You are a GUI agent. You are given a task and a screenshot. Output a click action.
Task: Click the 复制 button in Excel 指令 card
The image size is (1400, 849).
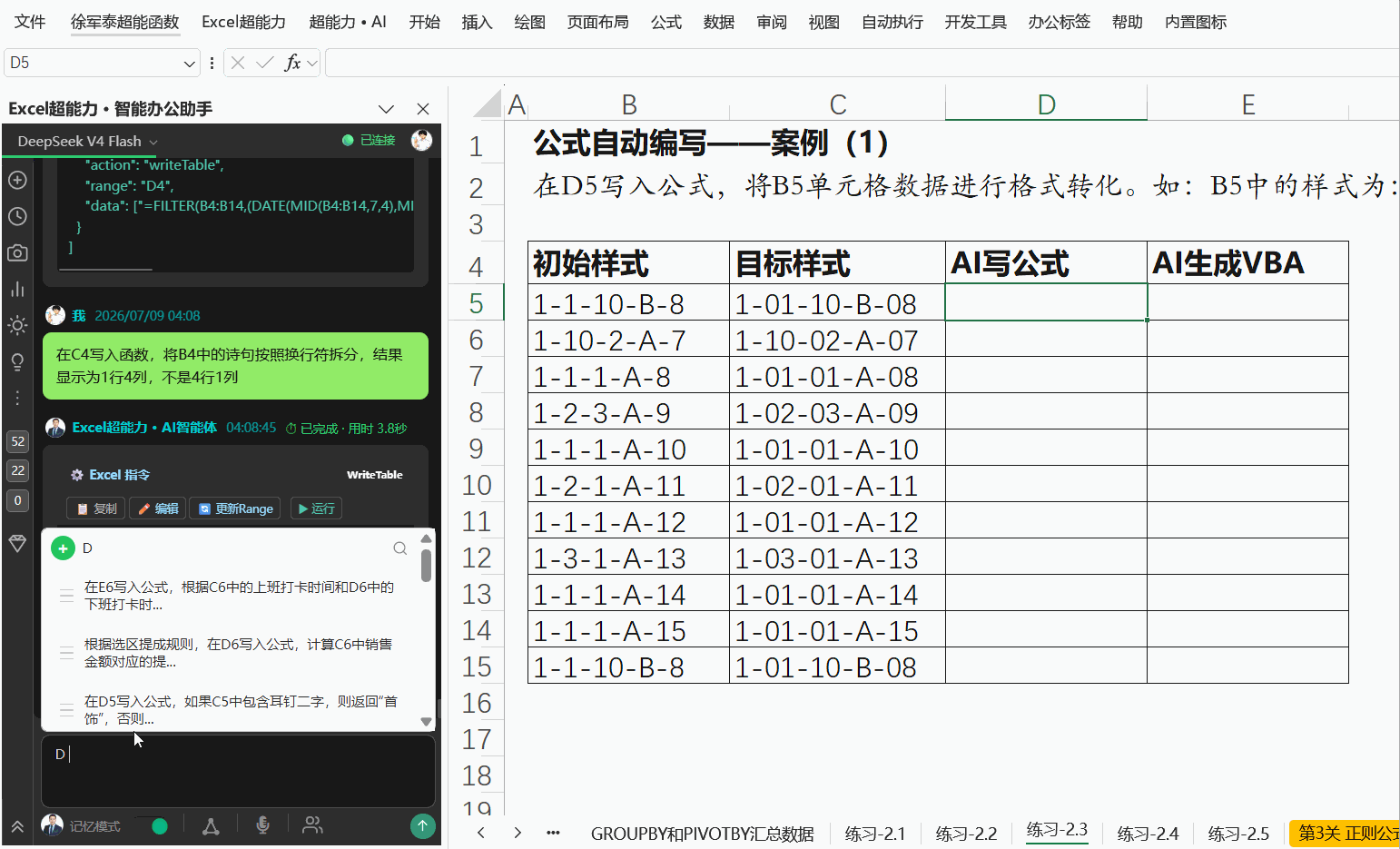point(96,508)
